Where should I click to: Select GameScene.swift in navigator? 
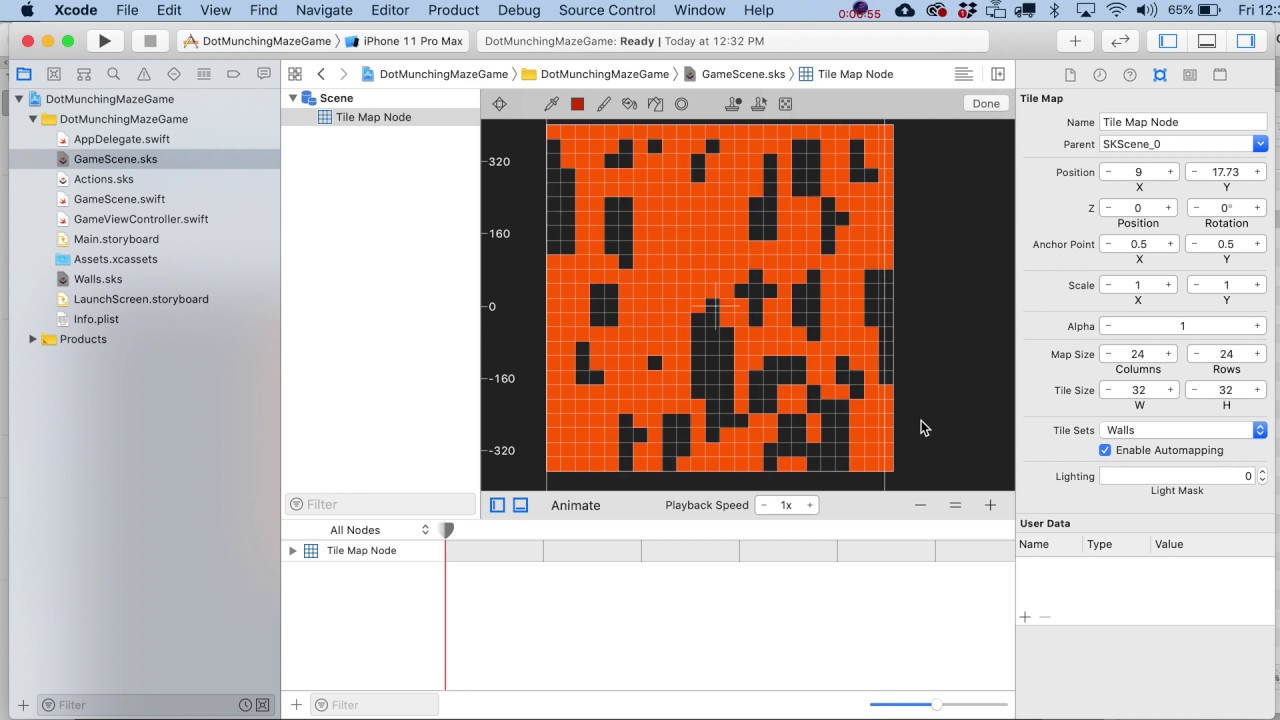[x=119, y=199]
